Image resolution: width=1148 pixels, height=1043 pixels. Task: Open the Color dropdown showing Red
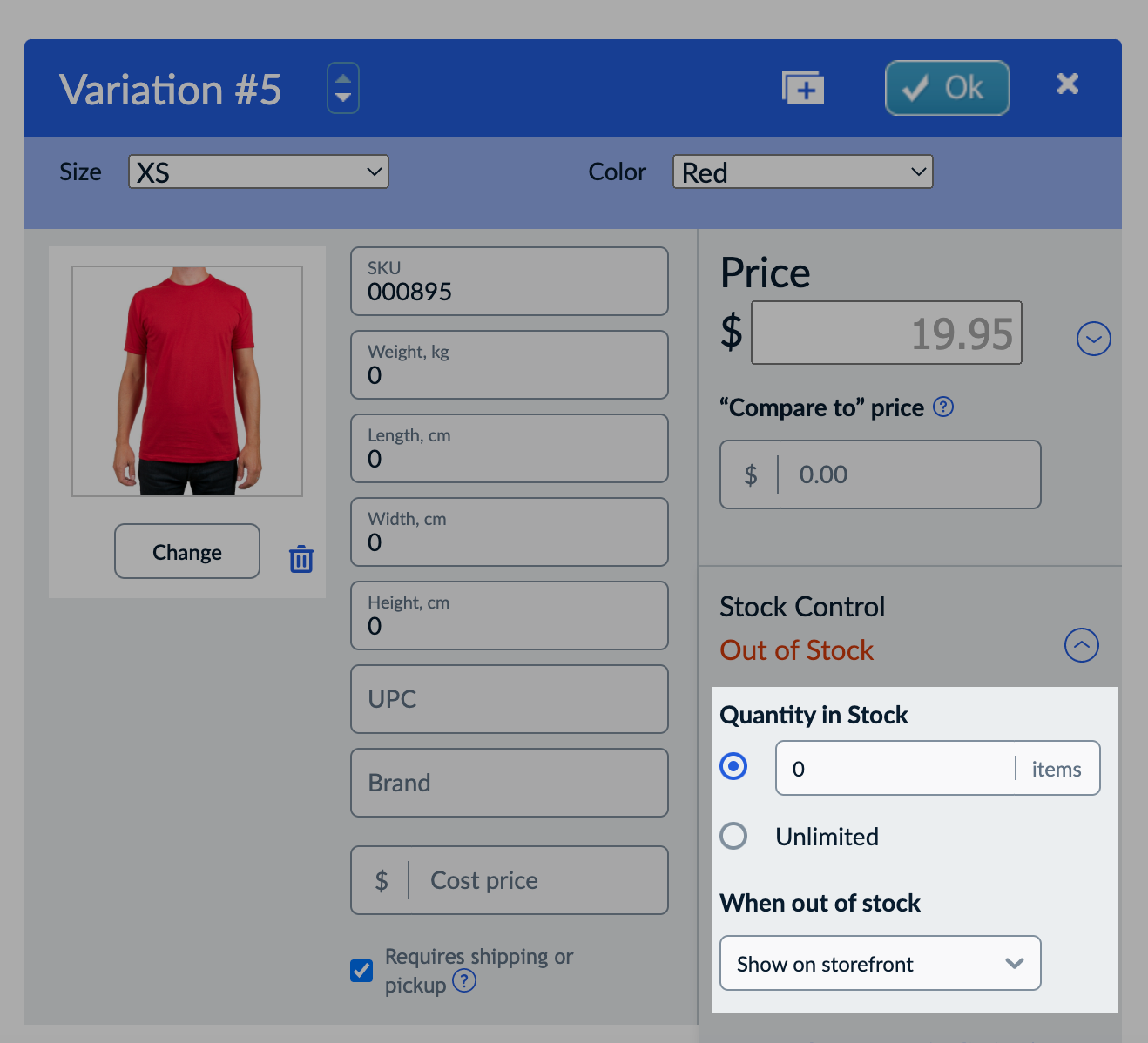coord(803,172)
